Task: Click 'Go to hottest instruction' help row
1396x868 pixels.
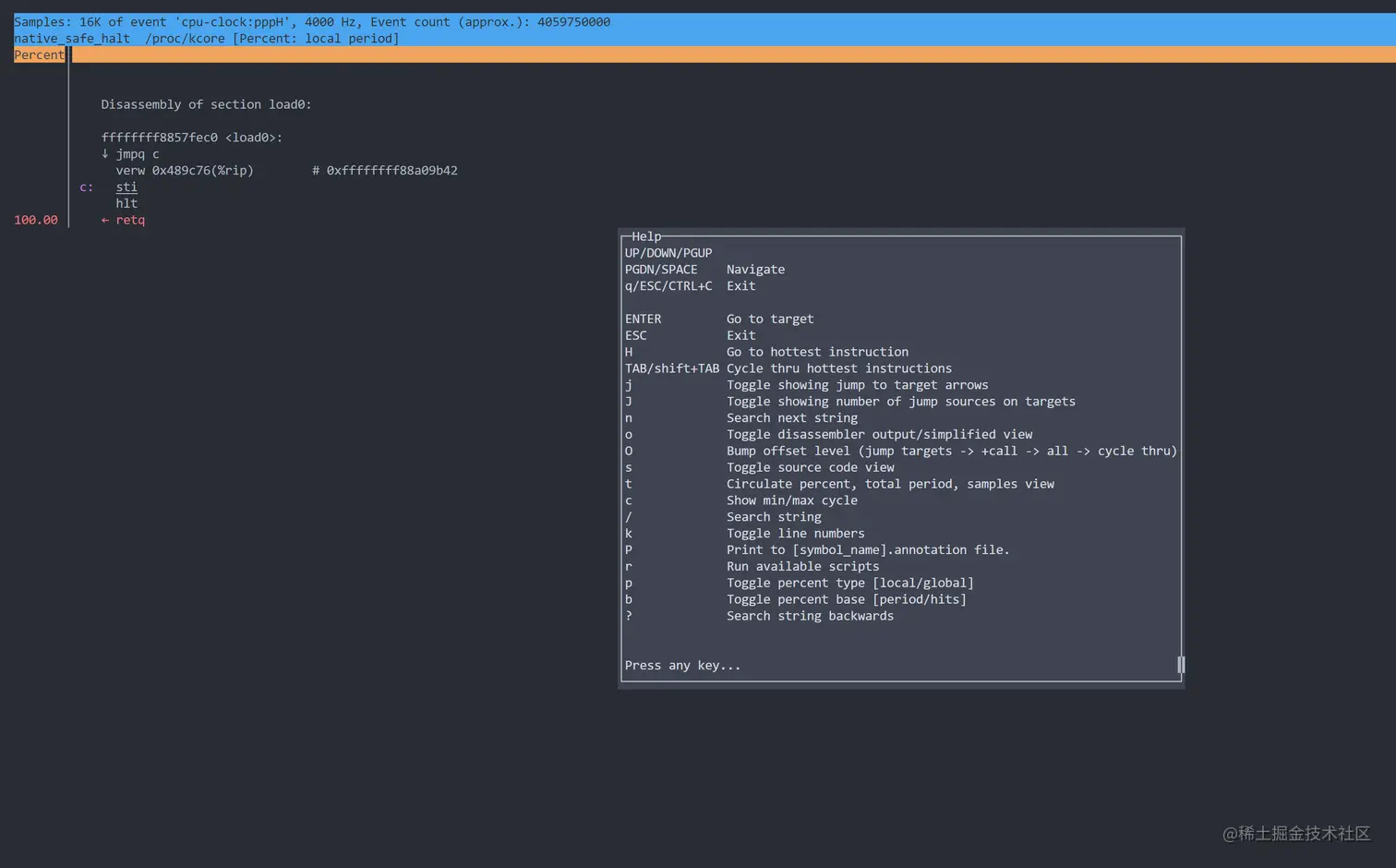Action: pos(767,353)
